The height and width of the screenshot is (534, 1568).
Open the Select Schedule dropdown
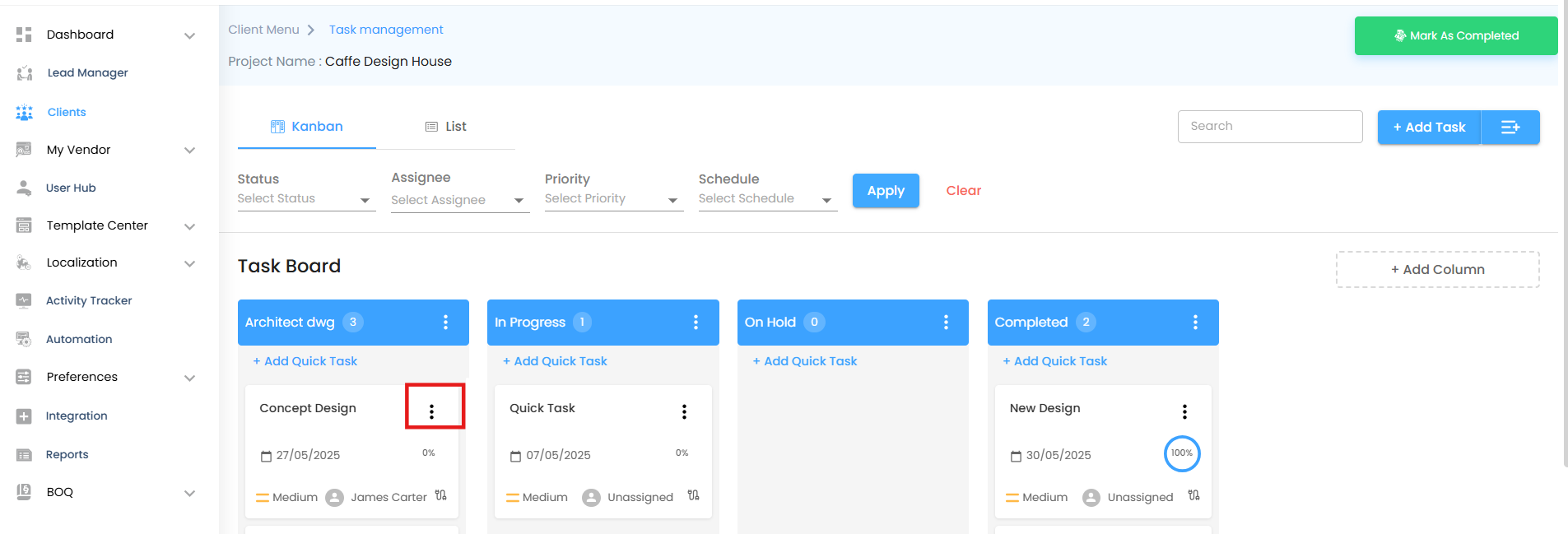pyautogui.click(x=768, y=199)
